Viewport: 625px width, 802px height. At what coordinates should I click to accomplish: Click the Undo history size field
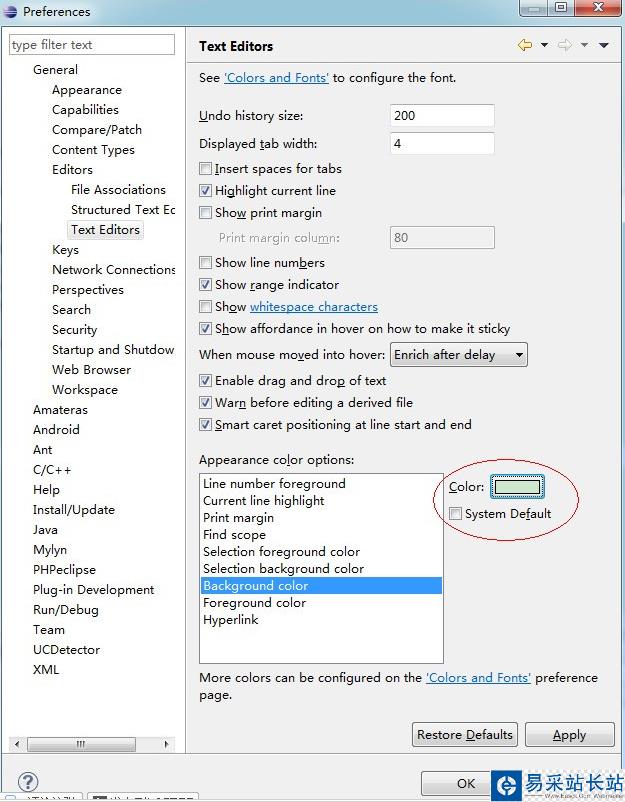(441, 116)
